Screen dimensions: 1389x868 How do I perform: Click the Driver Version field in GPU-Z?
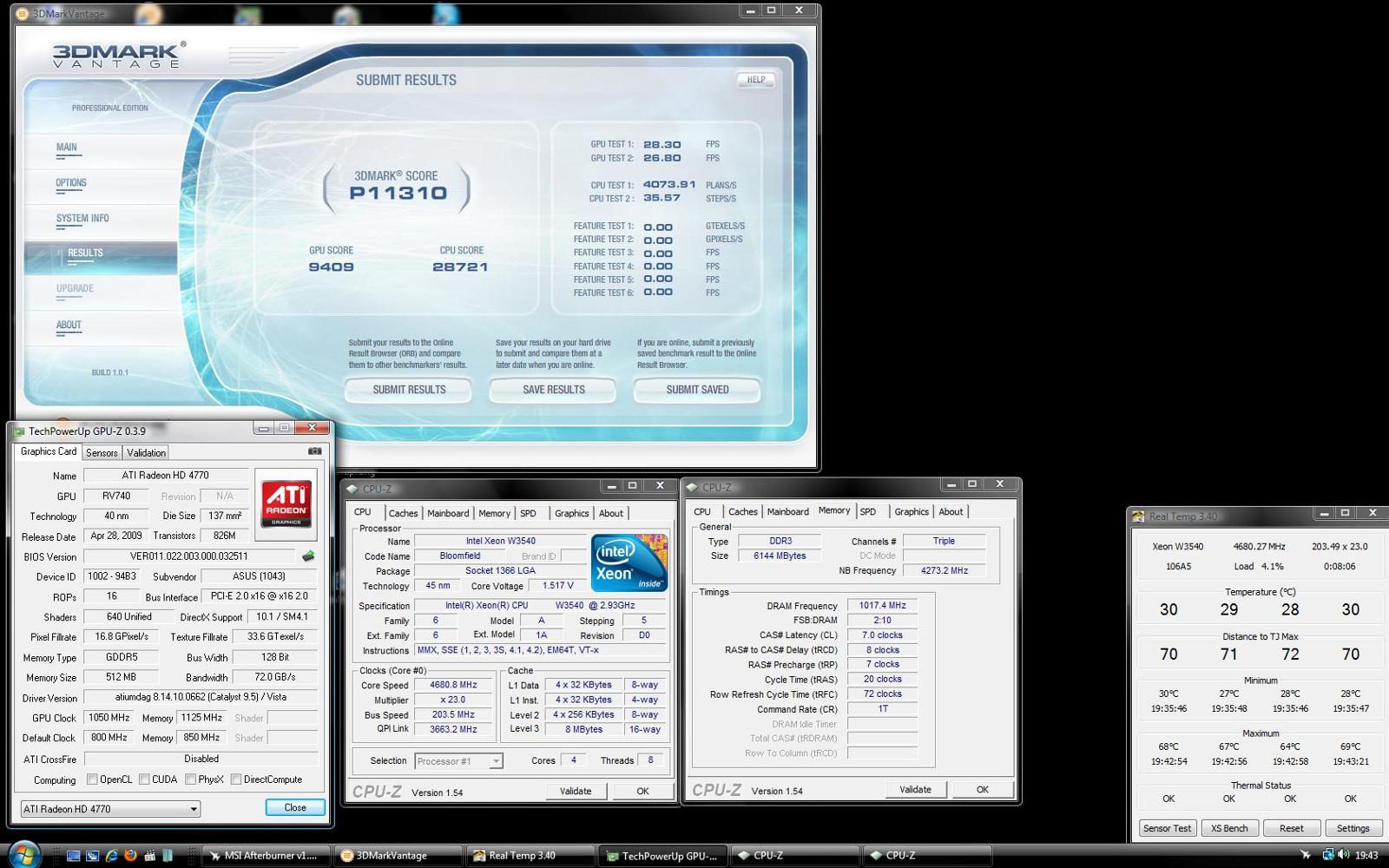[201, 697]
